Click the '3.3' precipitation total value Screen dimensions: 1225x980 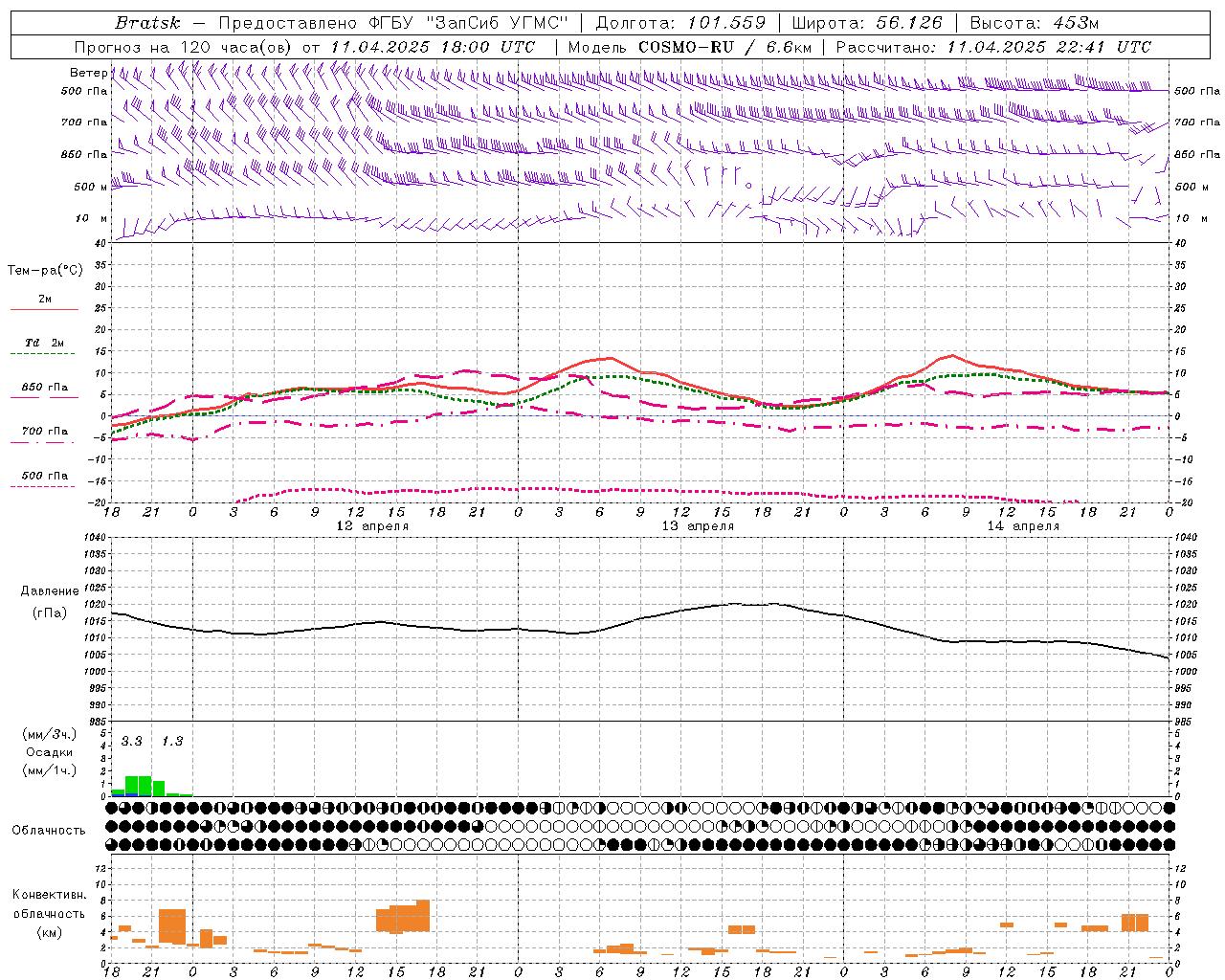[x=131, y=742]
